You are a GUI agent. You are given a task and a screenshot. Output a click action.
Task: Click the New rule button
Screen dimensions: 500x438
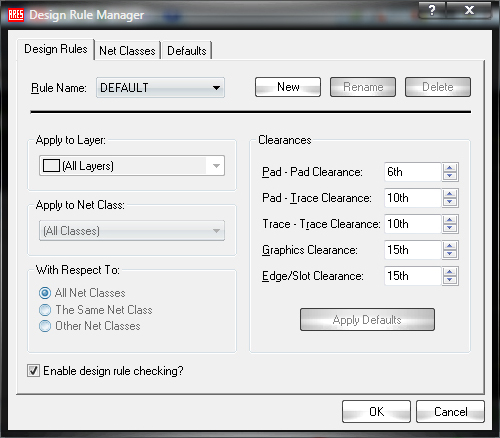tap(288, 87)
